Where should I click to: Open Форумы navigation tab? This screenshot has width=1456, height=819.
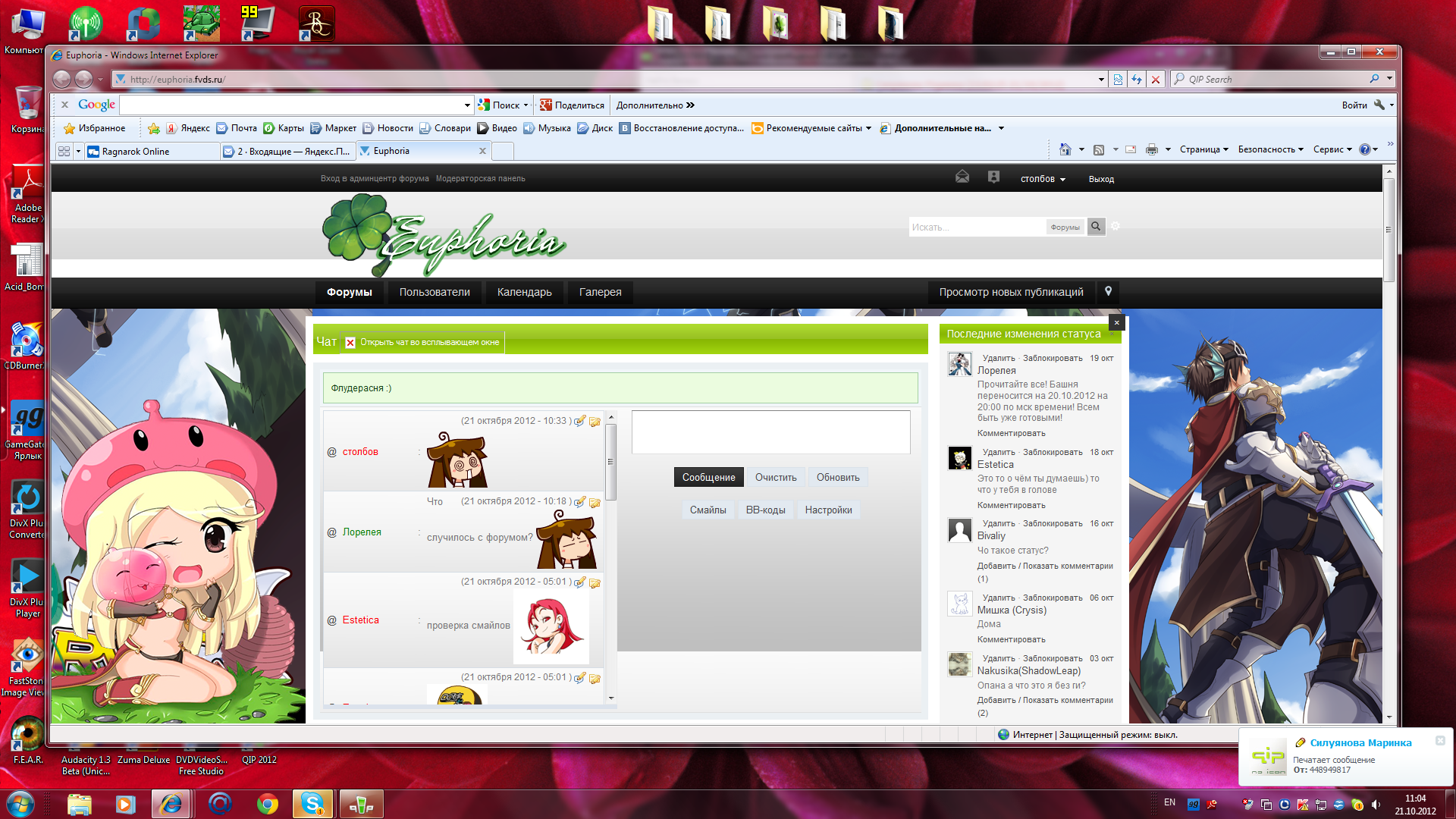pos(349,292)
